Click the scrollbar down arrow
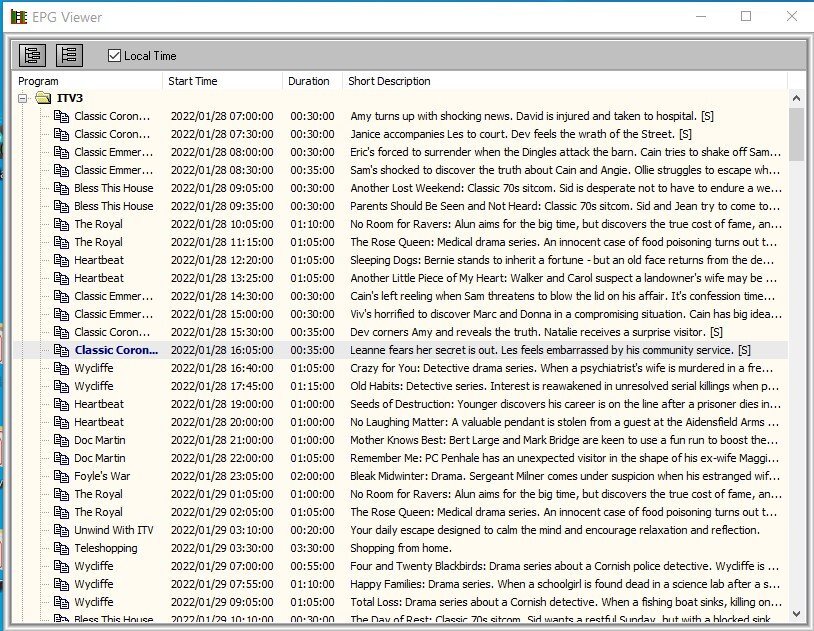Screen dimensions: 814x631 pos(796,613)
